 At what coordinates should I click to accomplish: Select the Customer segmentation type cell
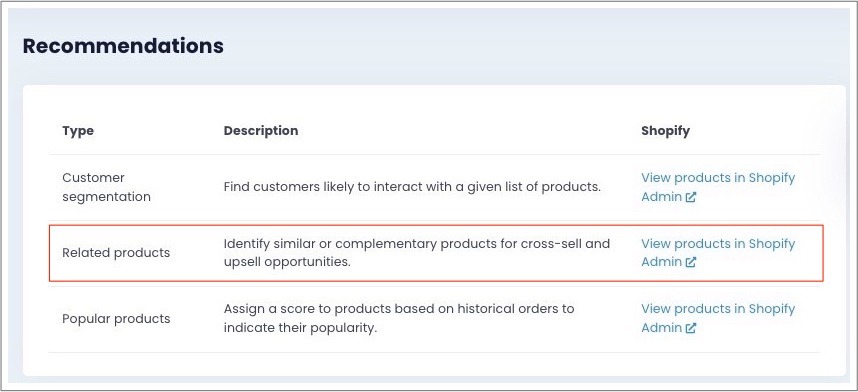pos(106,187)
